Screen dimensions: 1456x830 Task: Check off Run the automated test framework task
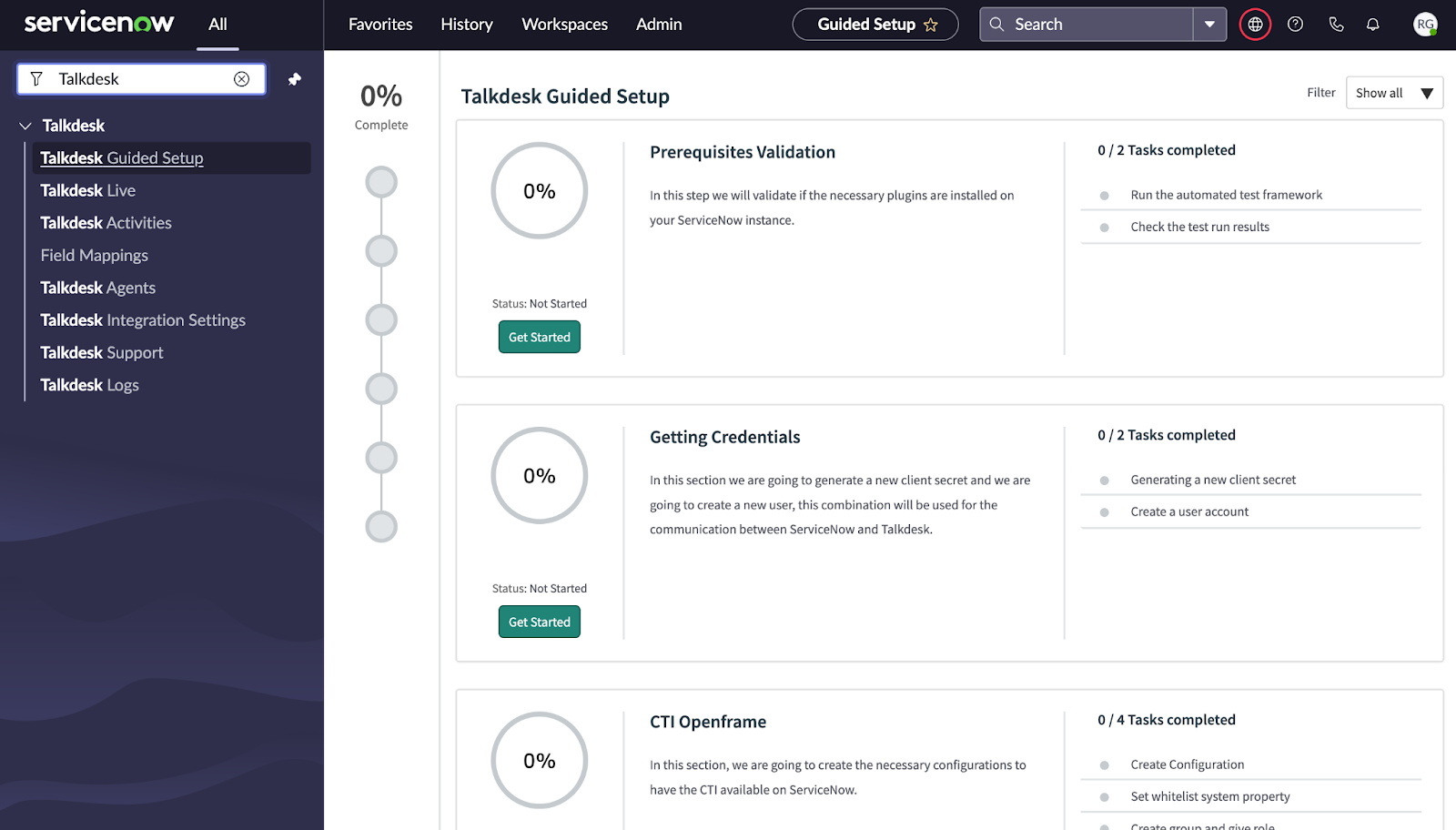1104,195
